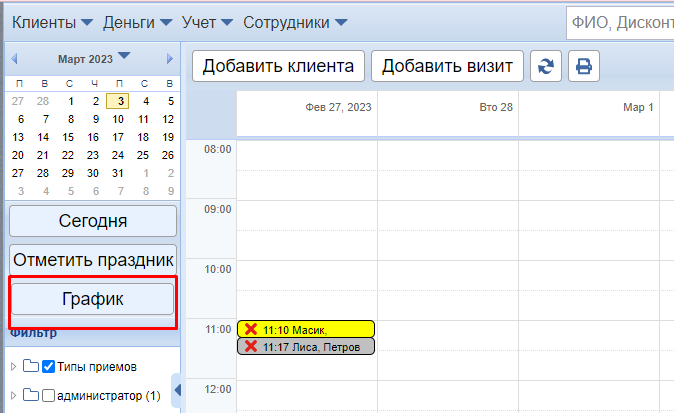
Task: Open the 11:17 Лиса, Петров appointment
Action: coord(306,346)
